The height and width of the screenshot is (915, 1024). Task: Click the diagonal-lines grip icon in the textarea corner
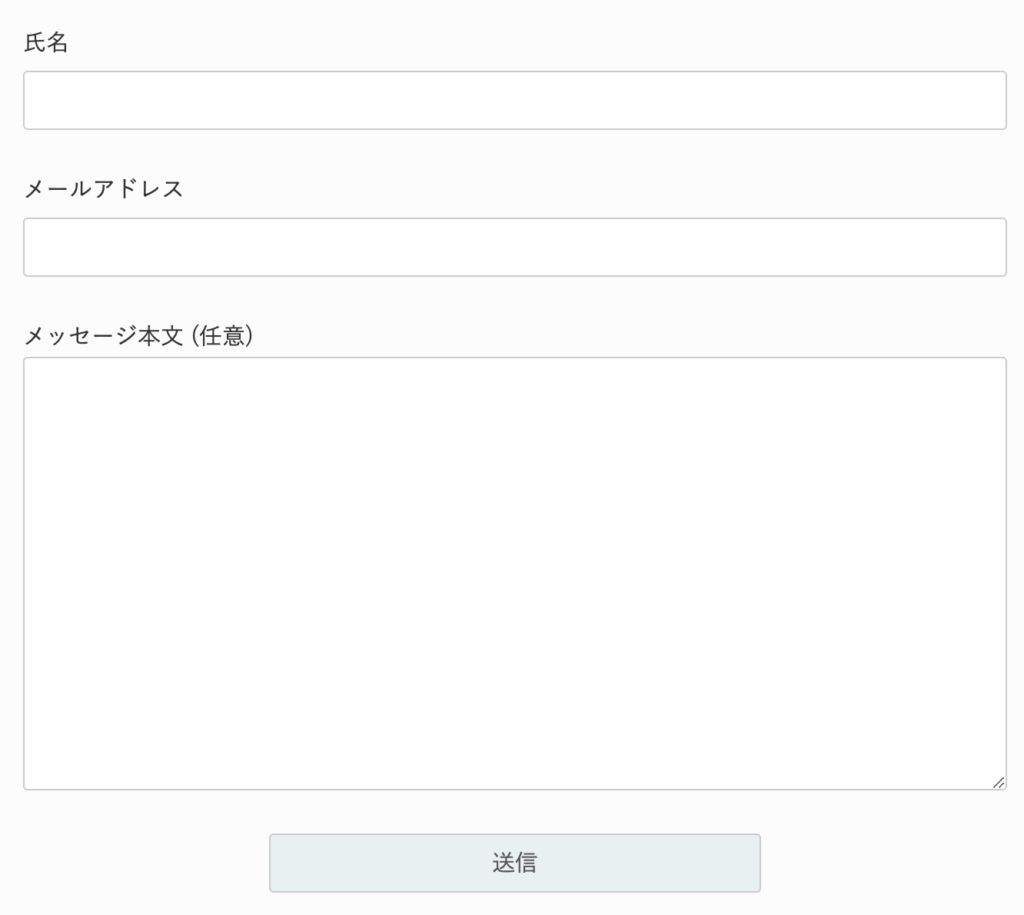(x=999, y=782)
